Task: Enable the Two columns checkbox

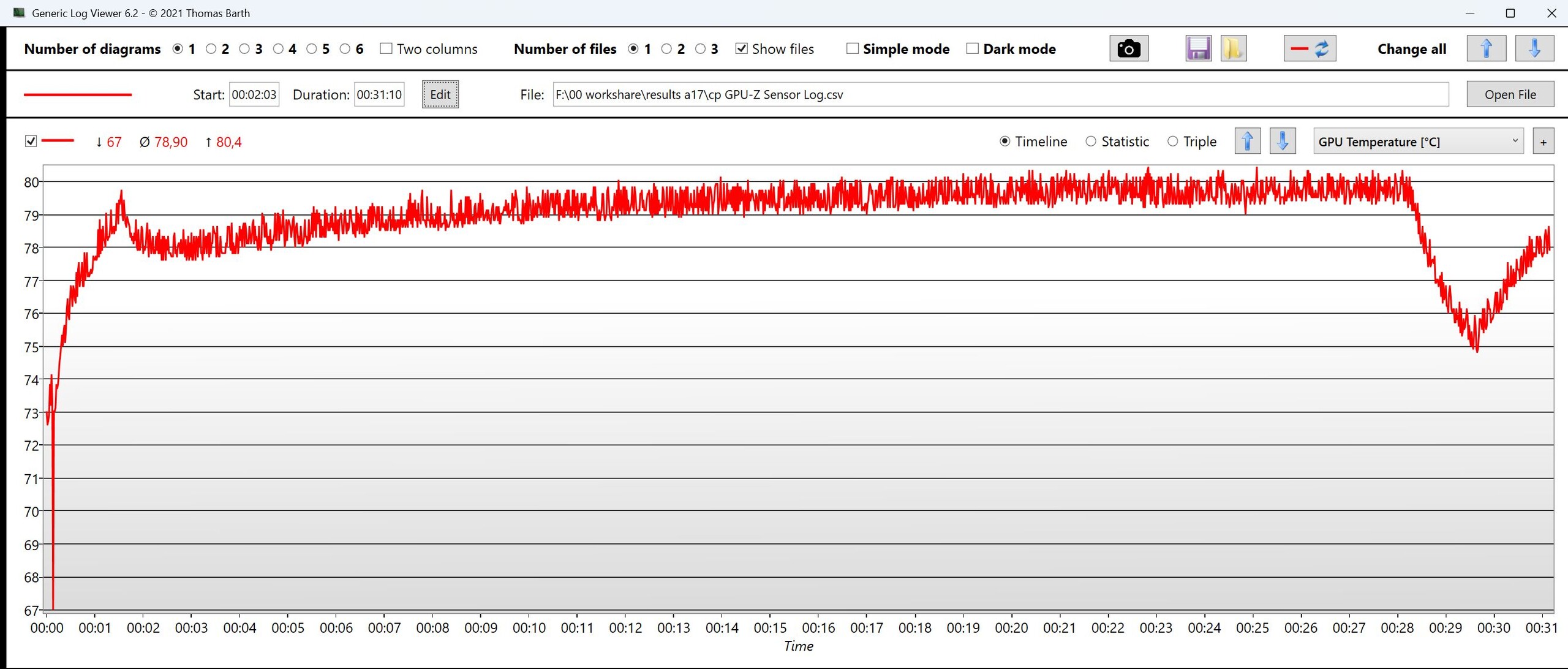Action: 386,48
